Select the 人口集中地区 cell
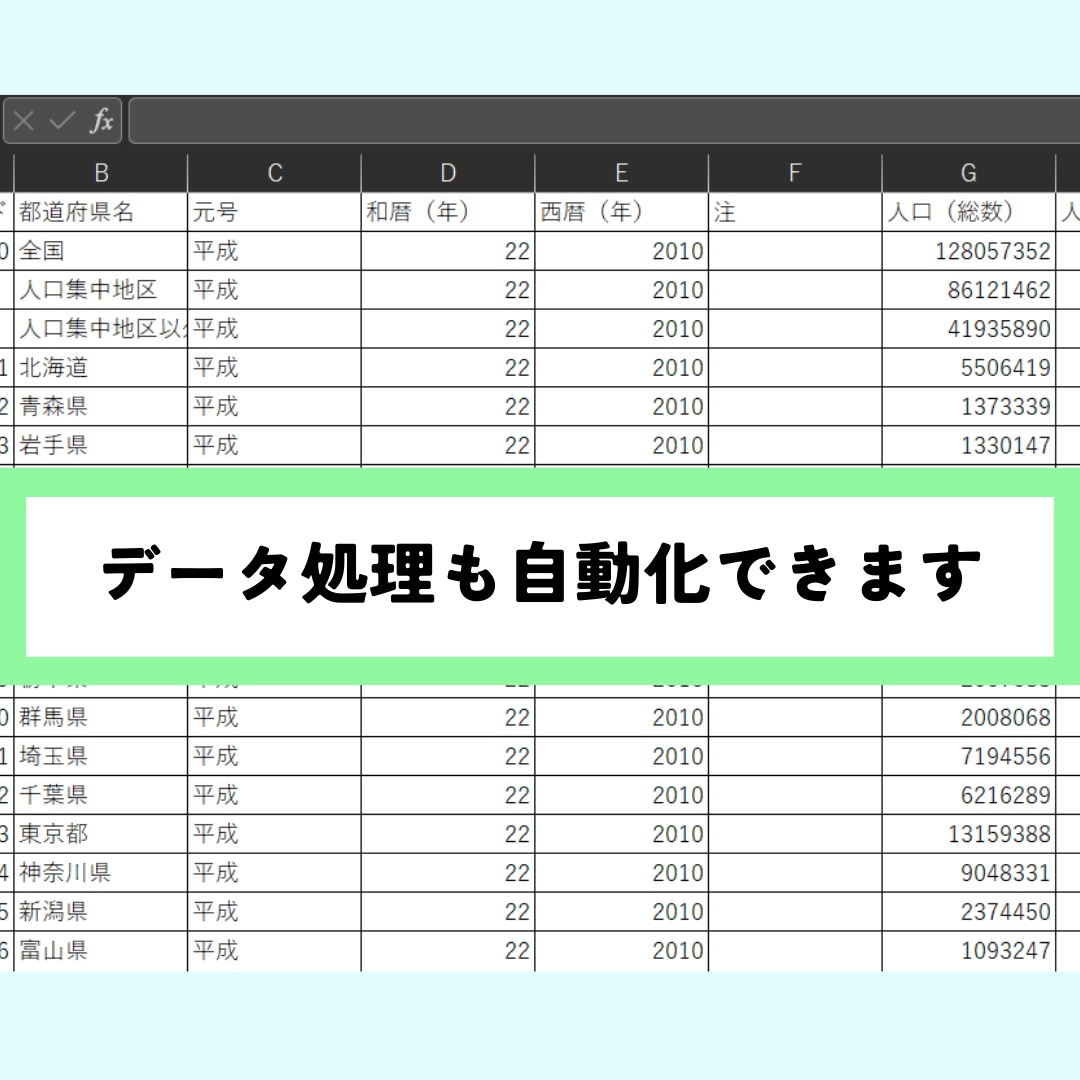Screen dimensions: 1080x1080 pyautogui.click(x=101, y=290)
